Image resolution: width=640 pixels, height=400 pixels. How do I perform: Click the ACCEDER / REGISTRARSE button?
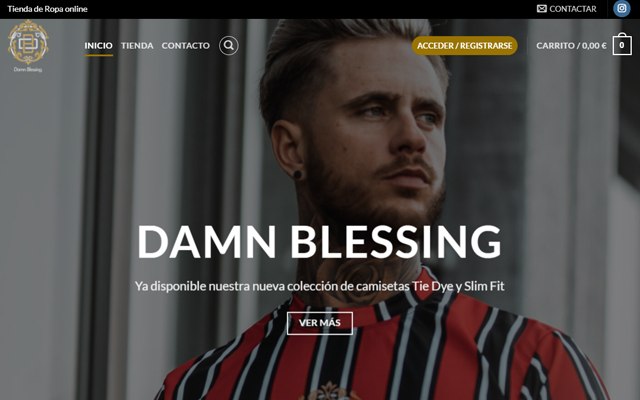(464, 46)
